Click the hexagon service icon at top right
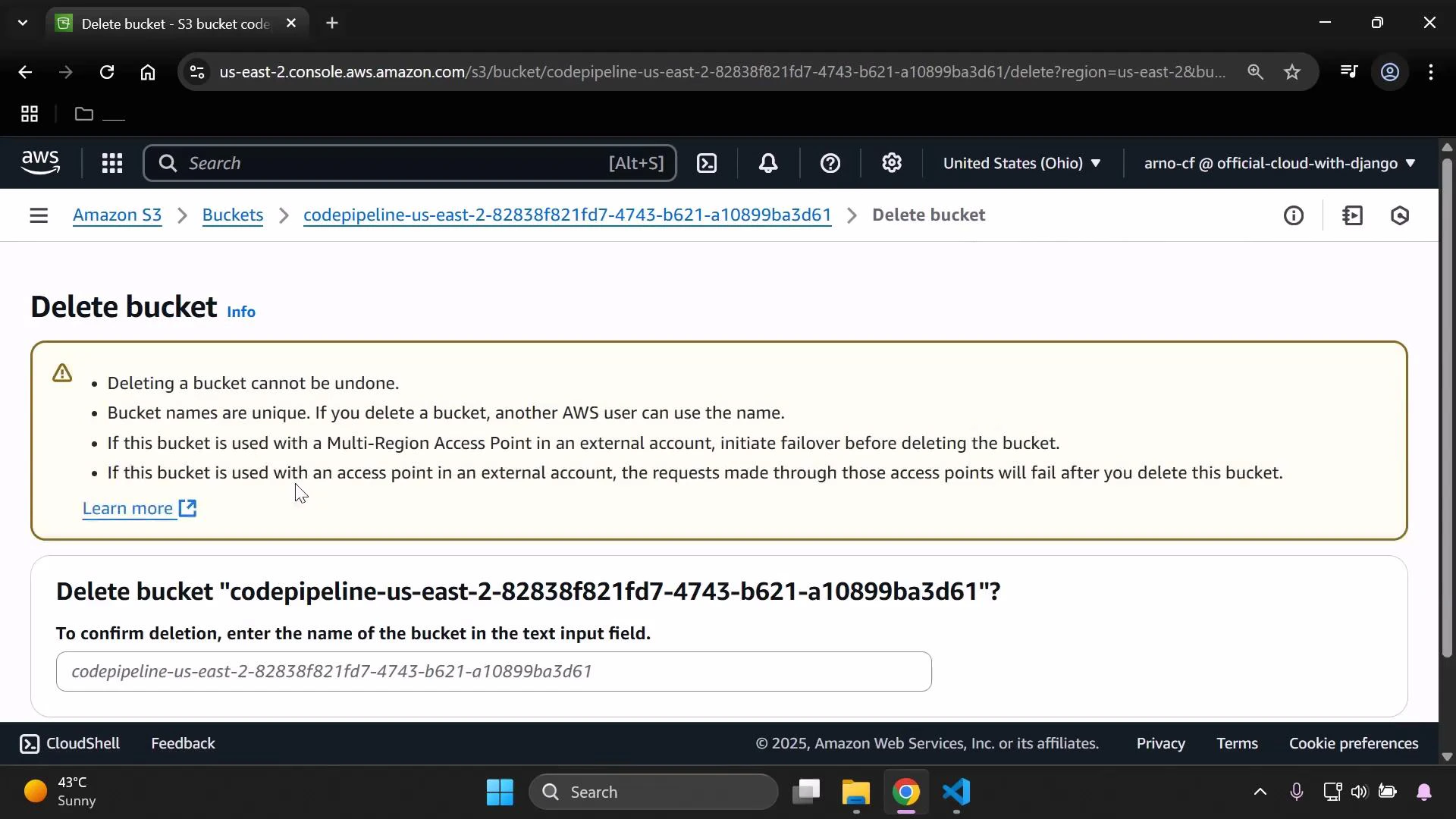The image size is (1456, 819). click(x=1401, y=215)
